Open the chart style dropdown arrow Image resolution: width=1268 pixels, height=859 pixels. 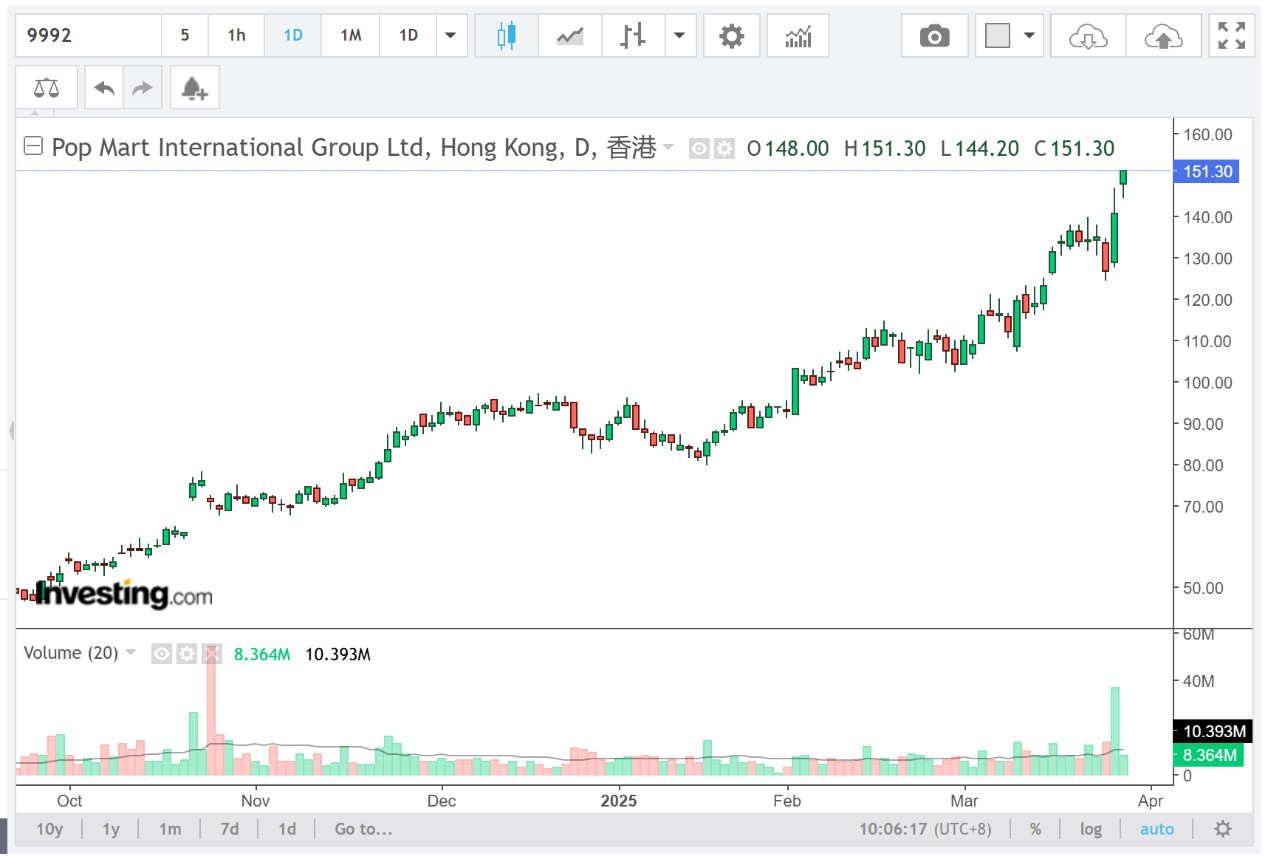(680, 36)
